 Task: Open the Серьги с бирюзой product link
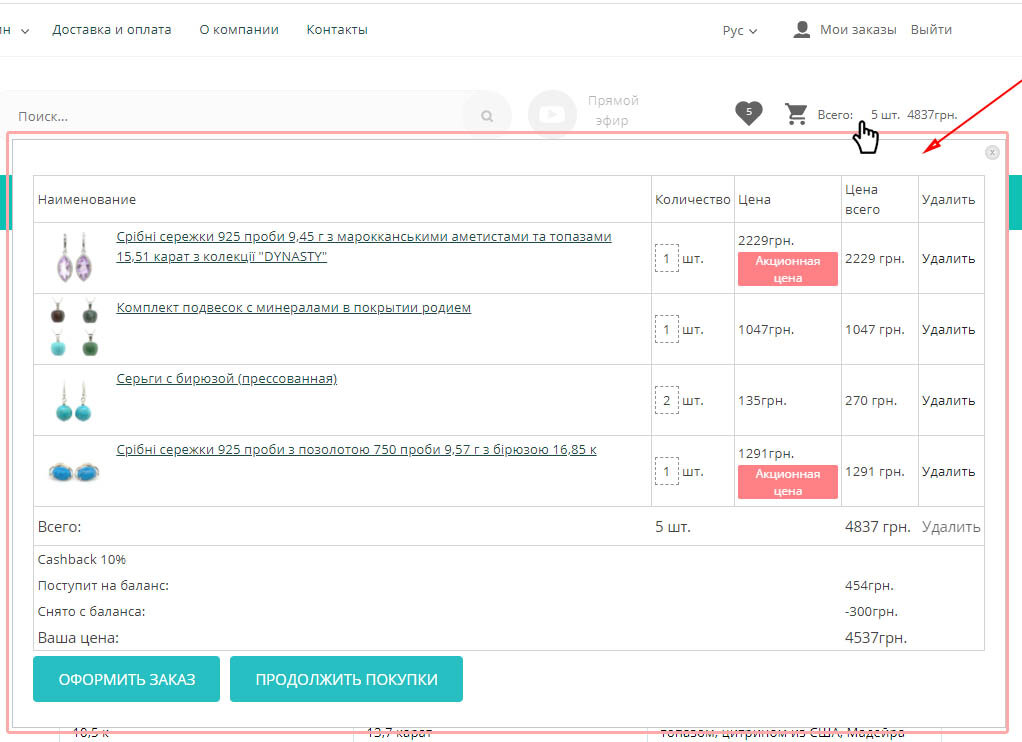(x=227, y=379)
